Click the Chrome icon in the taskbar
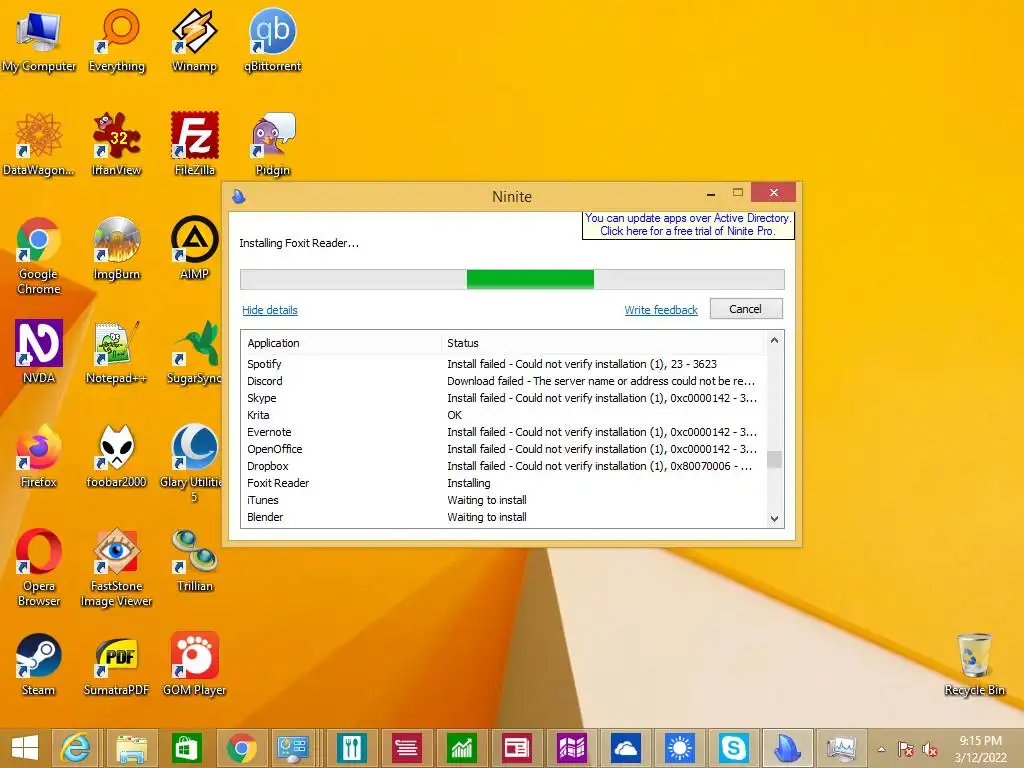 [x=242, y=748]
